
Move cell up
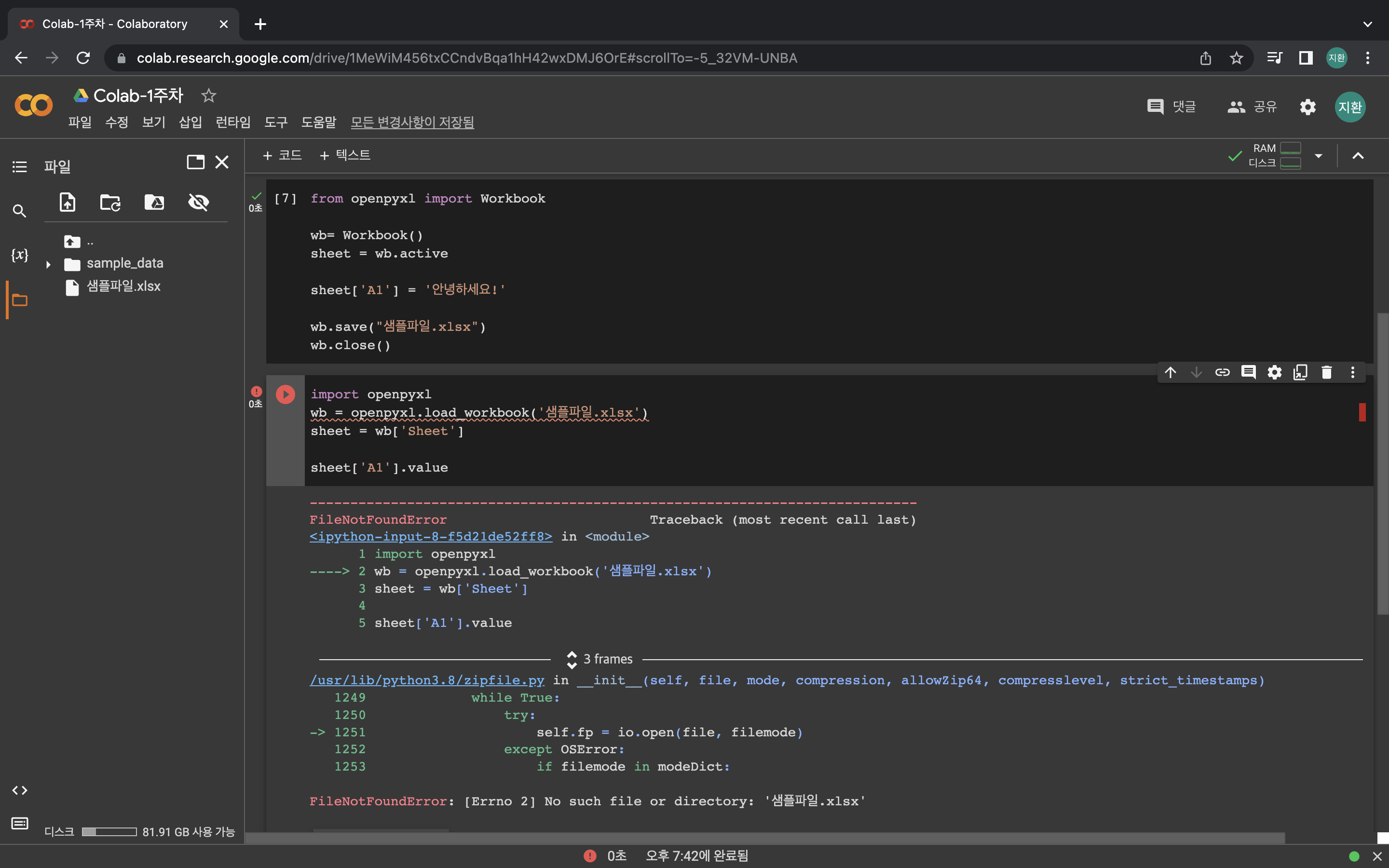click(x=1171, y=373)
